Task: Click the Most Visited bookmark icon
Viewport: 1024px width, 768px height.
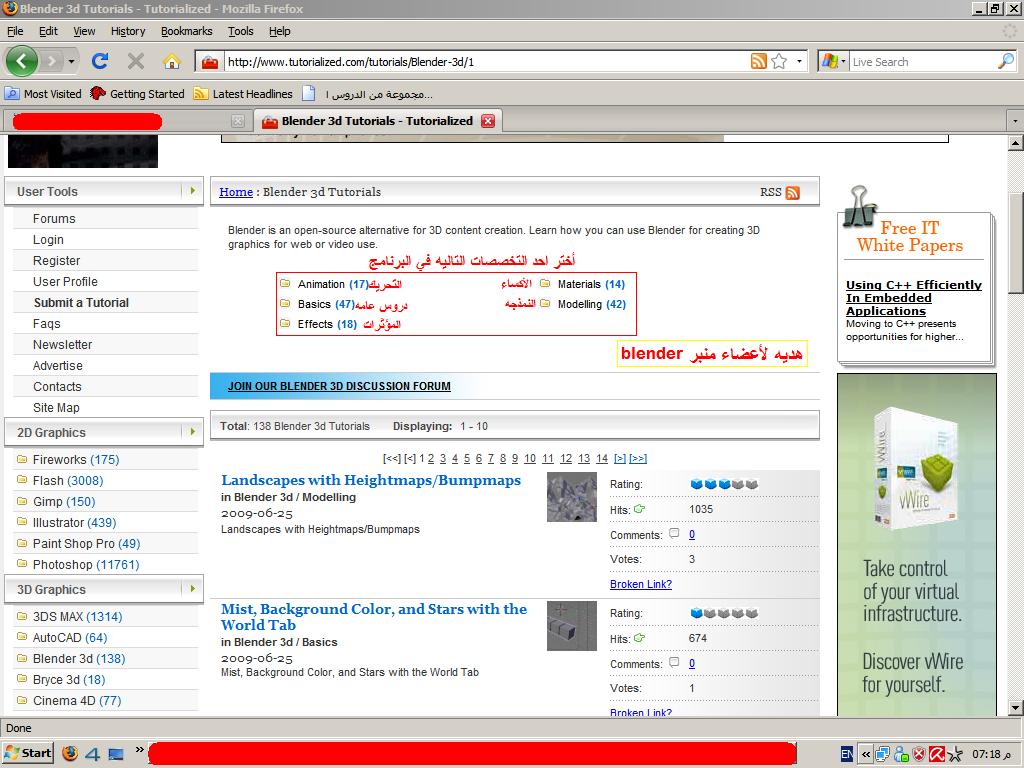Action: (12, 93)
